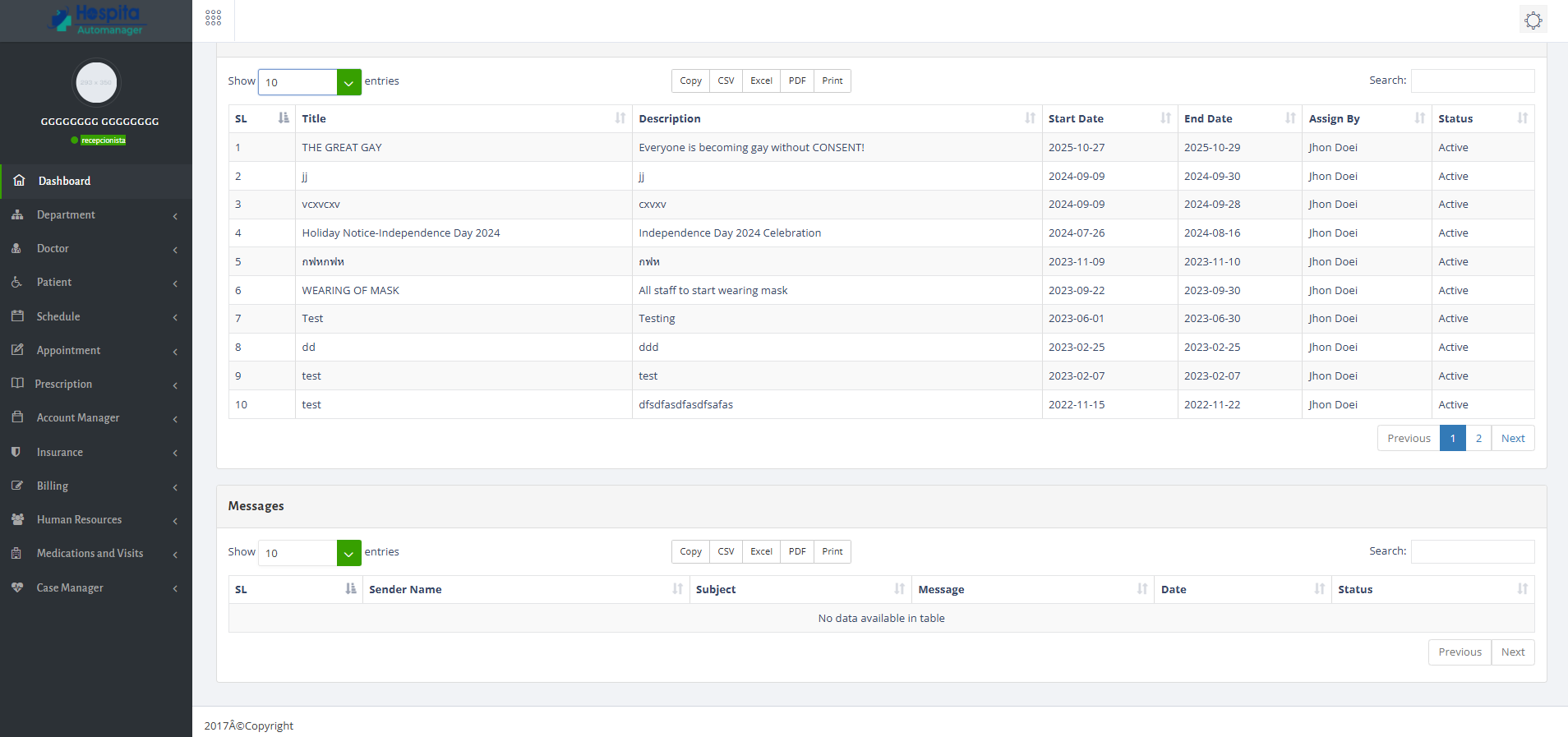Go to page 2 of notices
The height and width of the screenshot is (737, 1568).
tap(1478, 438)
